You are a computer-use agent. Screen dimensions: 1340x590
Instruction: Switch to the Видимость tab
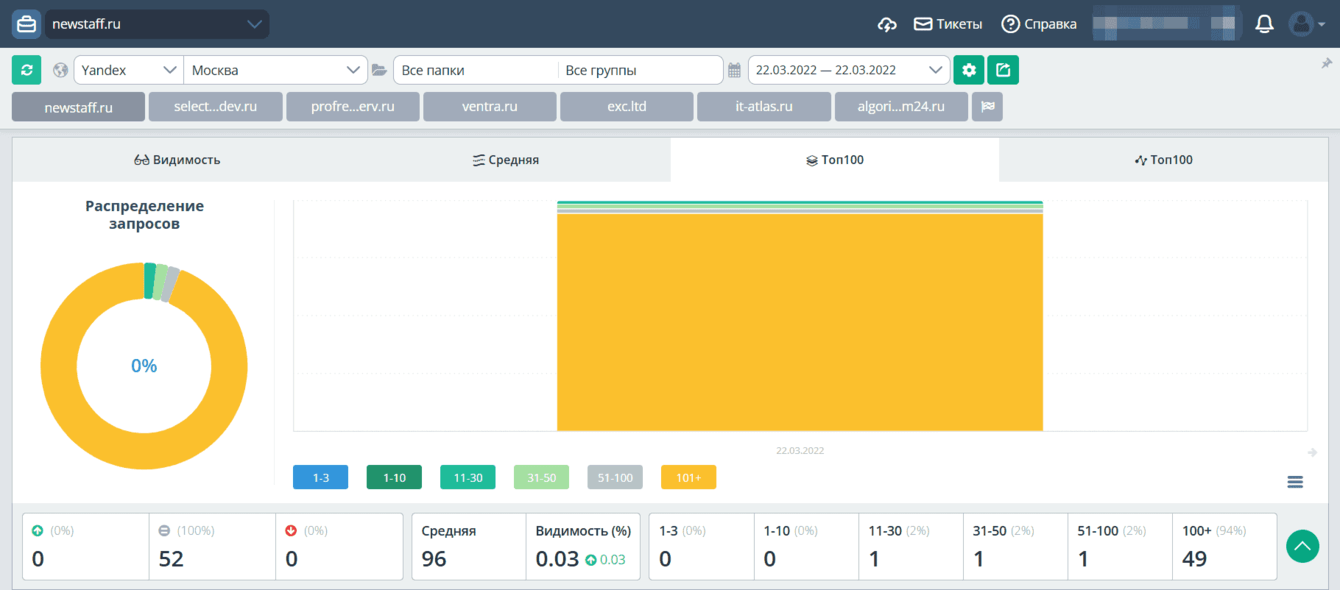tap(177, 160)
